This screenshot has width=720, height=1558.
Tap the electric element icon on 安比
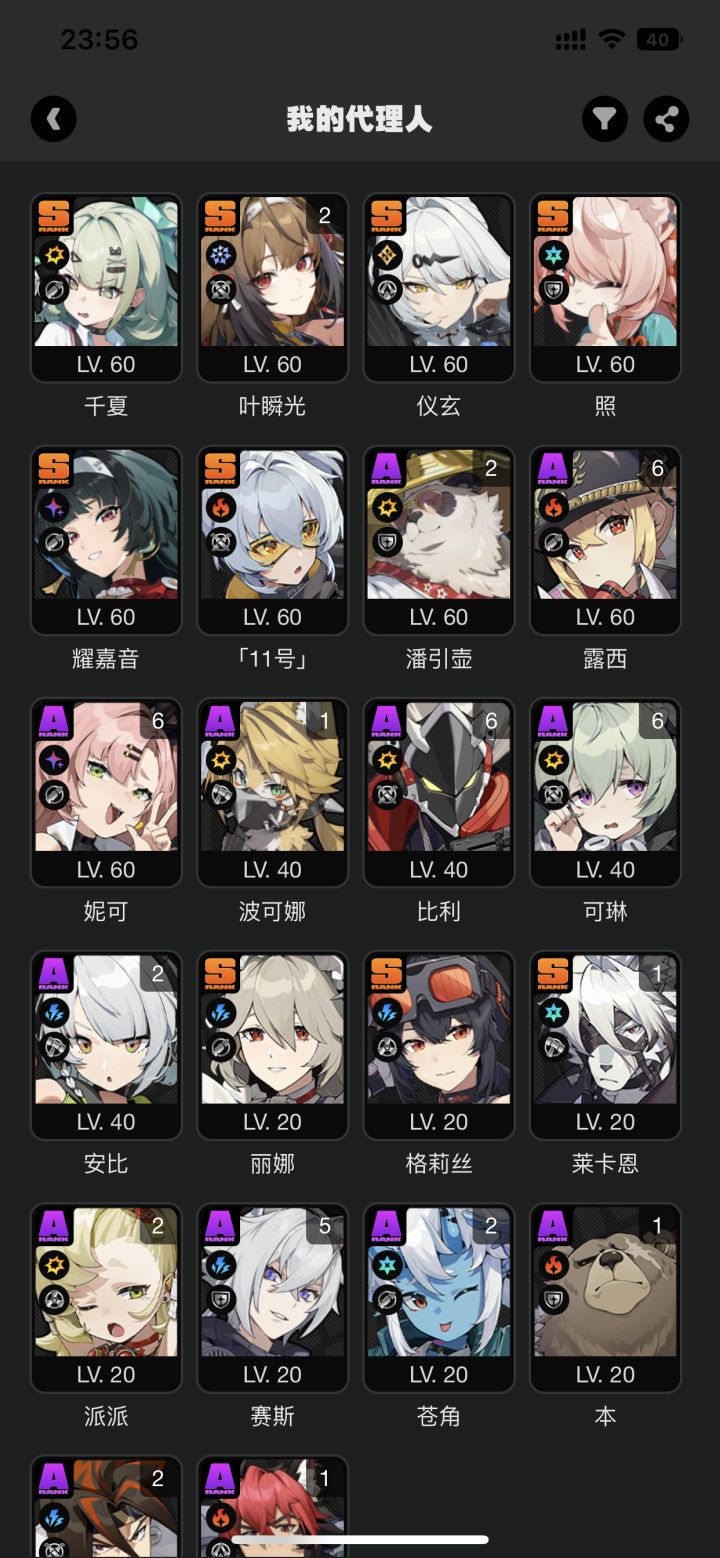pyautogui.click(x=54, y=1014)
